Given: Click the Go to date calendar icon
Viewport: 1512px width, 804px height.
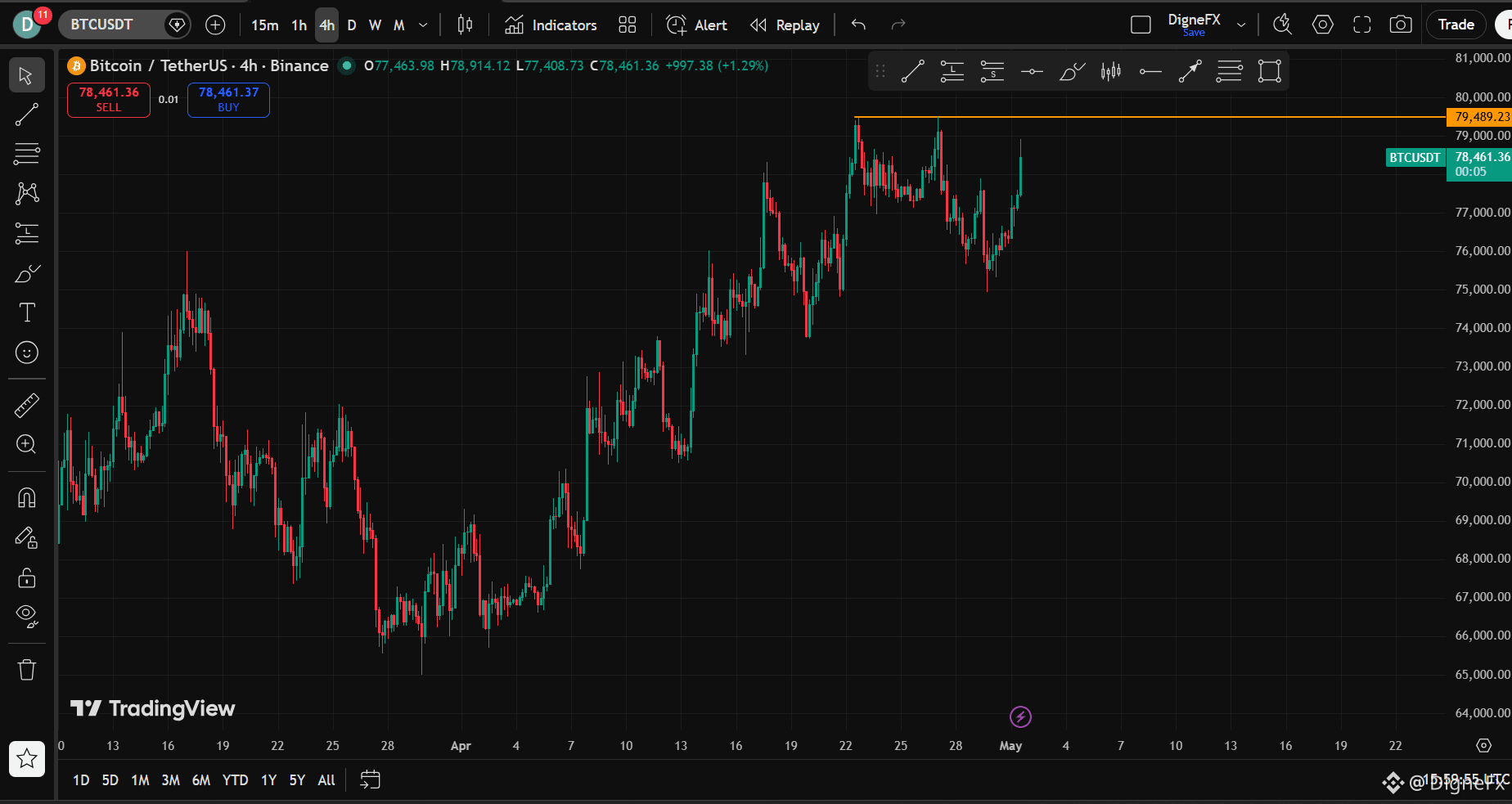Looking at the screenshot, I should click(370, 780).
